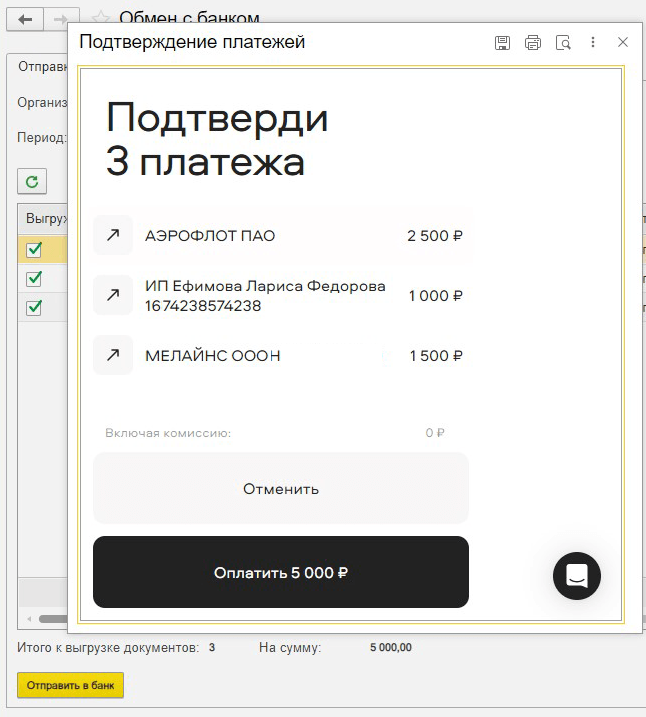
Task: Click the Print icon in dialog header
Action: [x=533, y=43]
